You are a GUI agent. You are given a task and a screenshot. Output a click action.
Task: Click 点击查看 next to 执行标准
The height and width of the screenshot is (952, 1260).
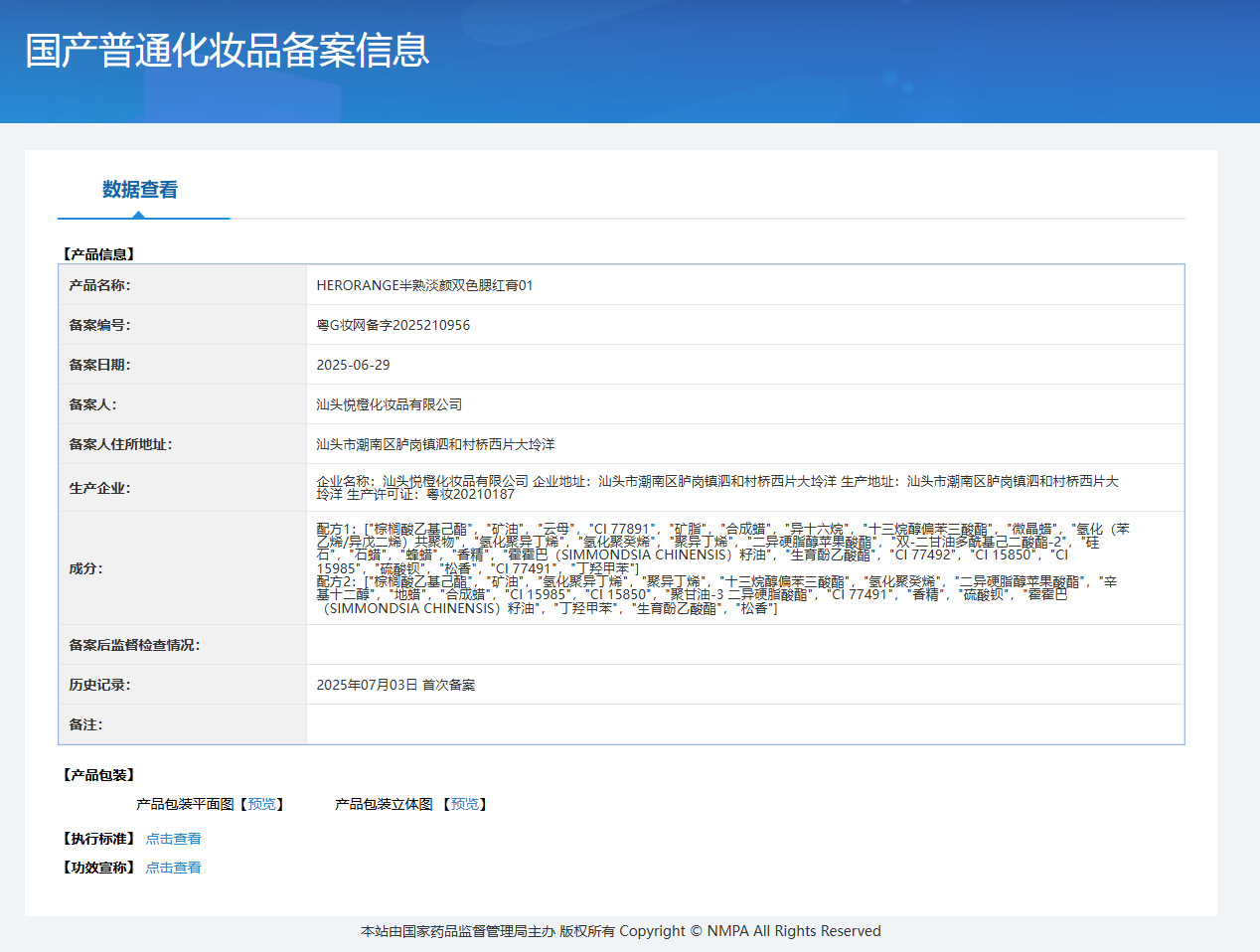coord(173,839)
